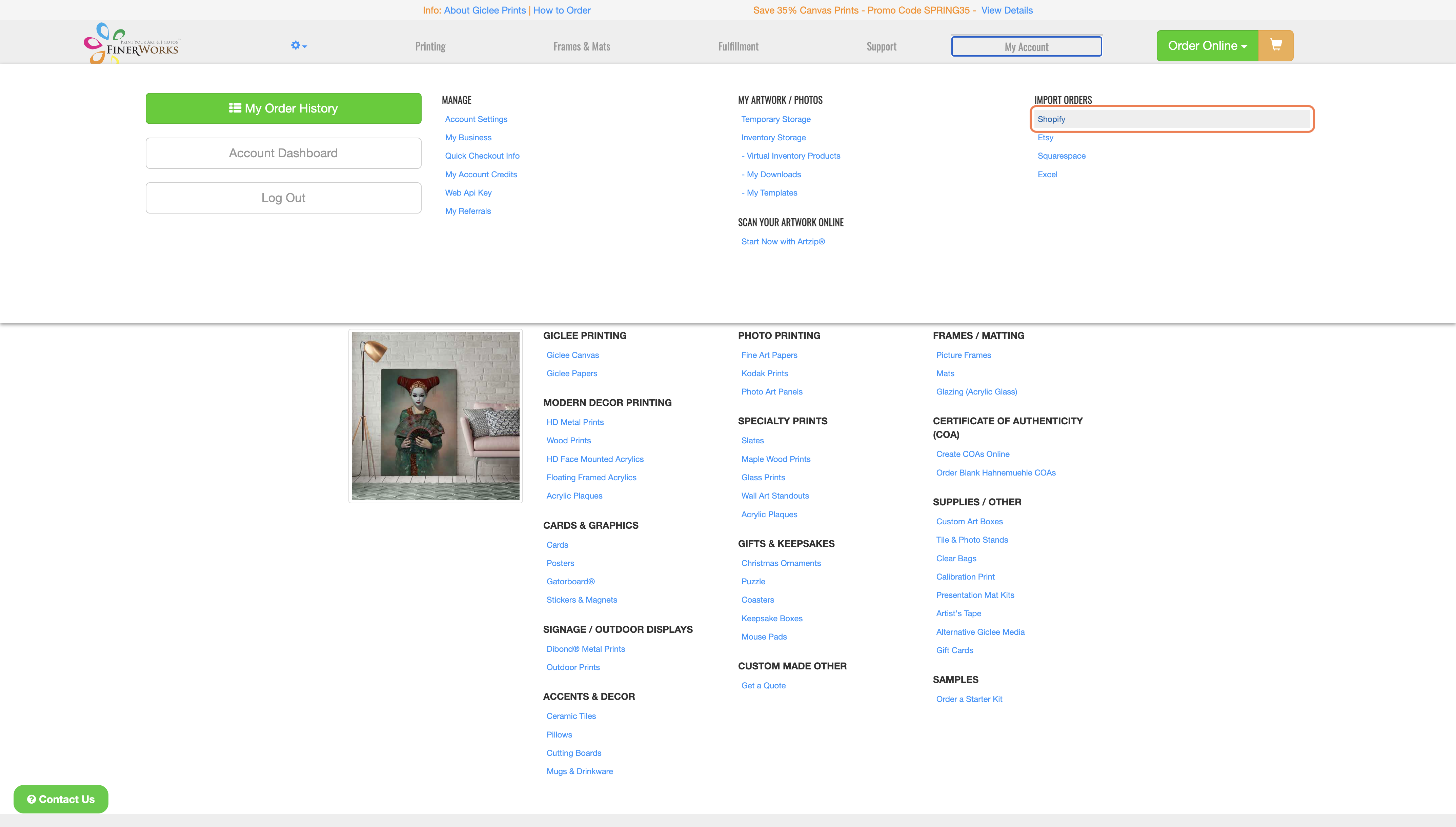This screenshot has height=827, width=1456.
Task: Open Get a Quote link
Action: pyautogui.click(x=763, y=686)
